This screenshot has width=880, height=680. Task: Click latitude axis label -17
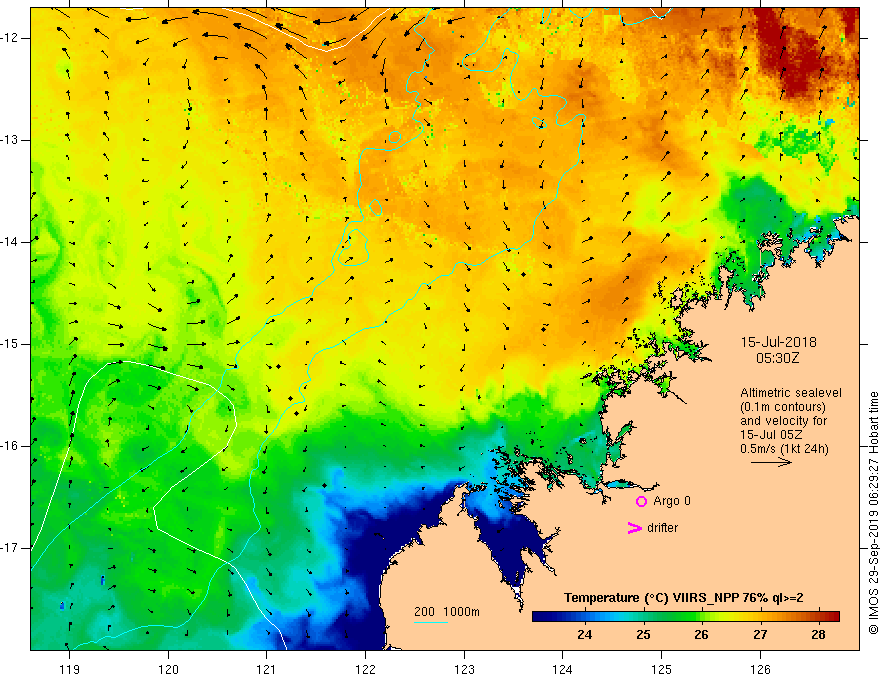tap(10, 548)
